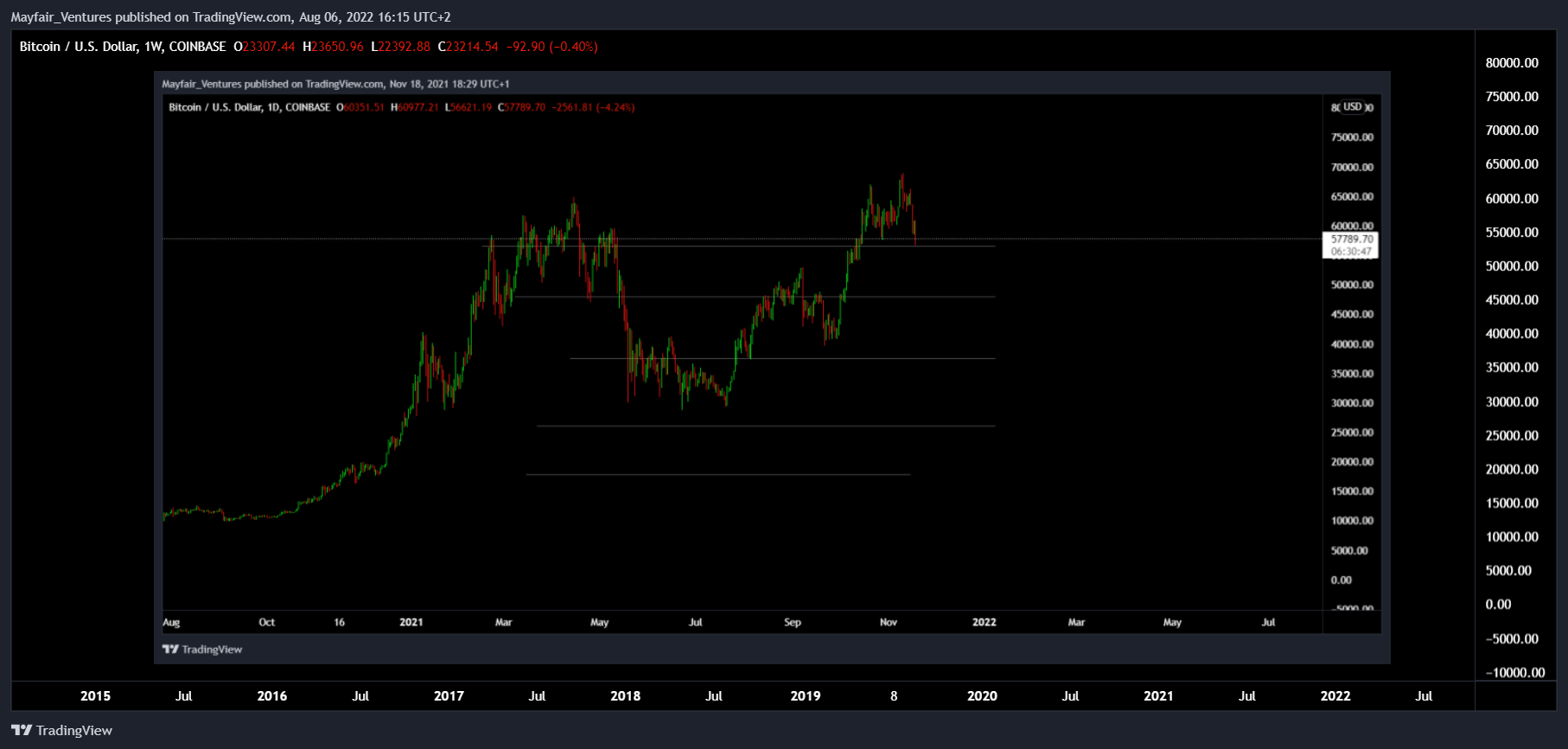The image size is (1568, 749).
Task: Click the high value H23650.96
Action: pyautogui.click(x=333, y=47)
